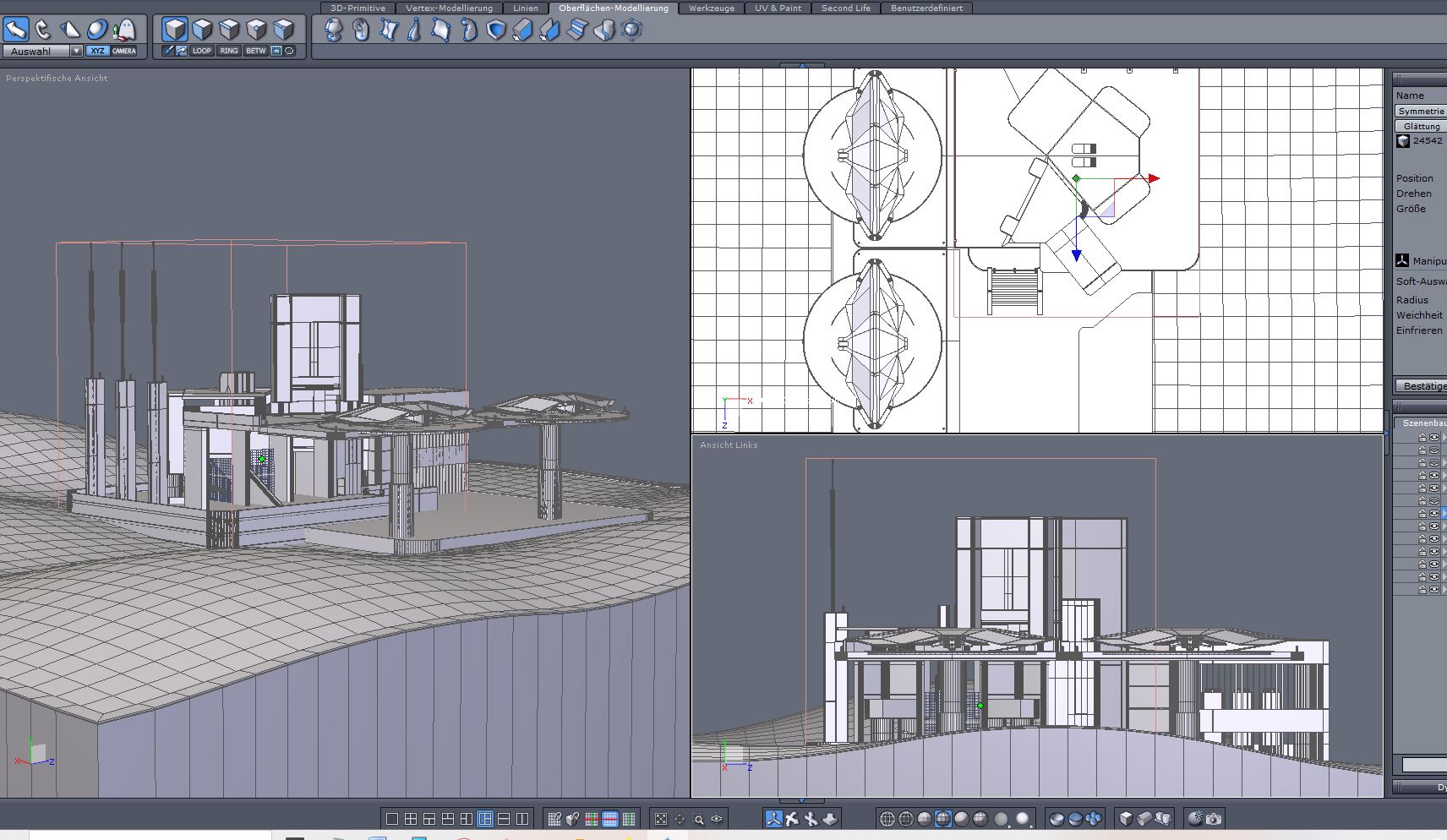Toggle visibility eye of first scene item
The height and width of the screenshot is (840, 1447).
point(1433,437)
